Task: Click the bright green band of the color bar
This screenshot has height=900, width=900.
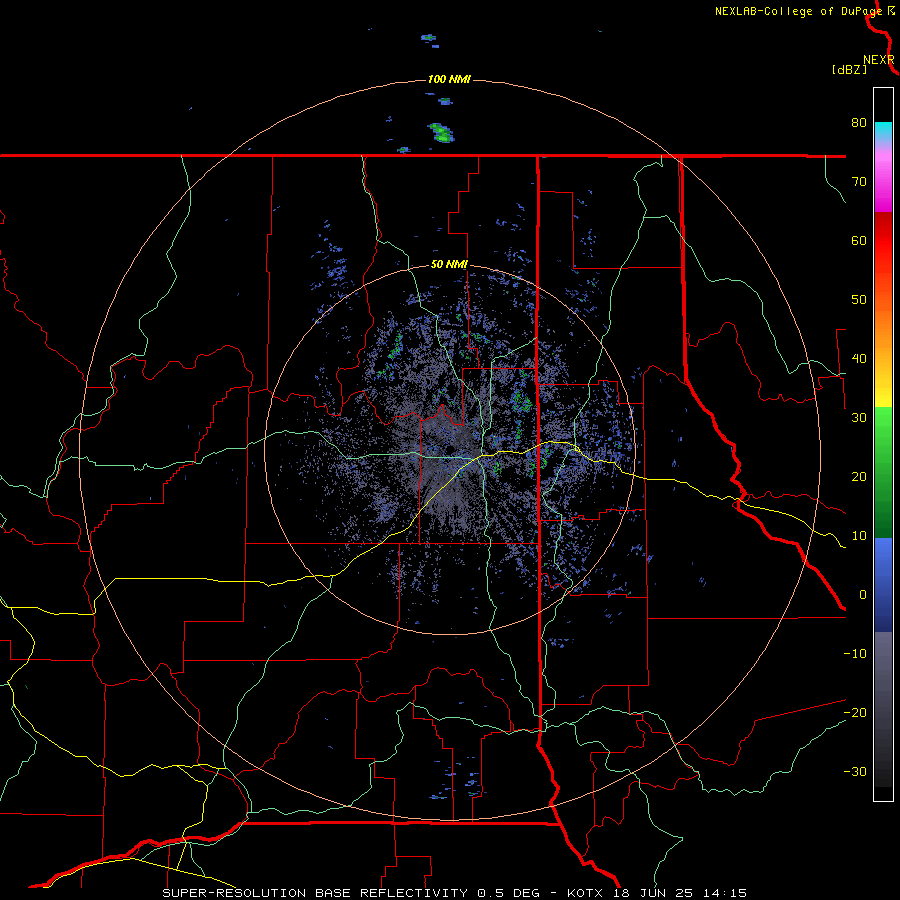Action: click(x=883, y=425)
